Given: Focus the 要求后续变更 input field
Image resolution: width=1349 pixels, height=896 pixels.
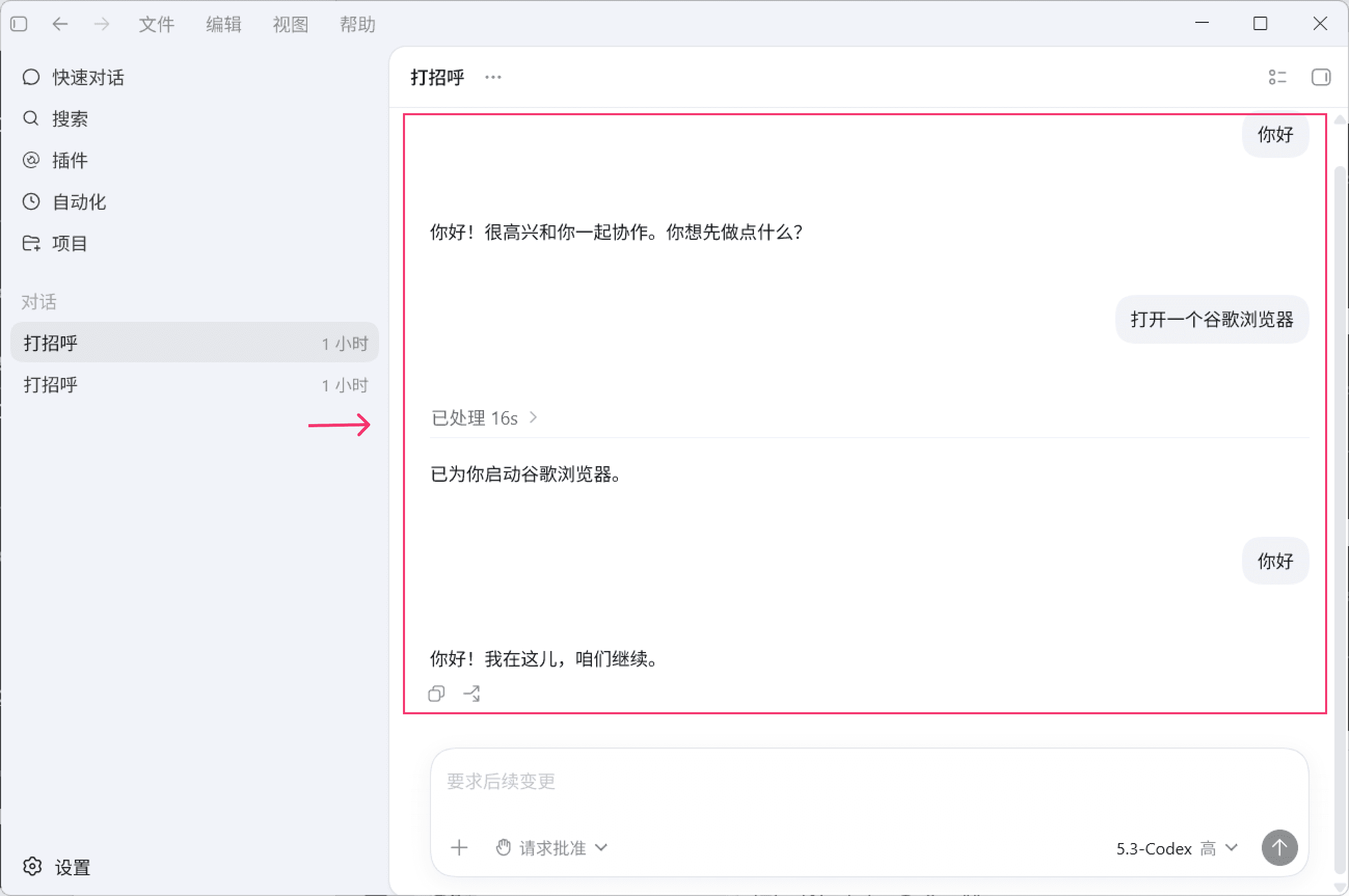Looking at the screenshot, I should click(869, 781).
